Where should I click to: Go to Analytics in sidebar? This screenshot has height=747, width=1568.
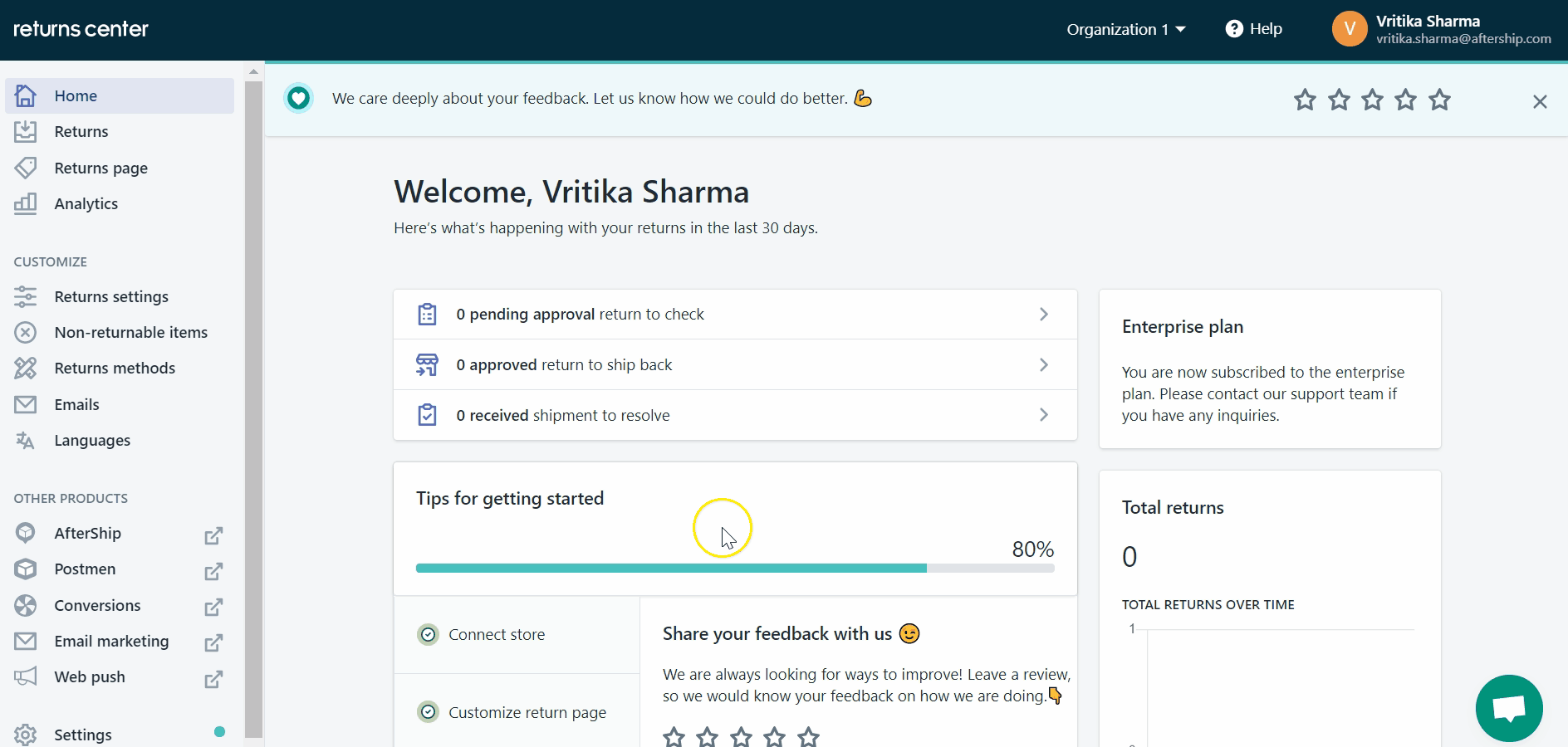[x=86, y=204]
